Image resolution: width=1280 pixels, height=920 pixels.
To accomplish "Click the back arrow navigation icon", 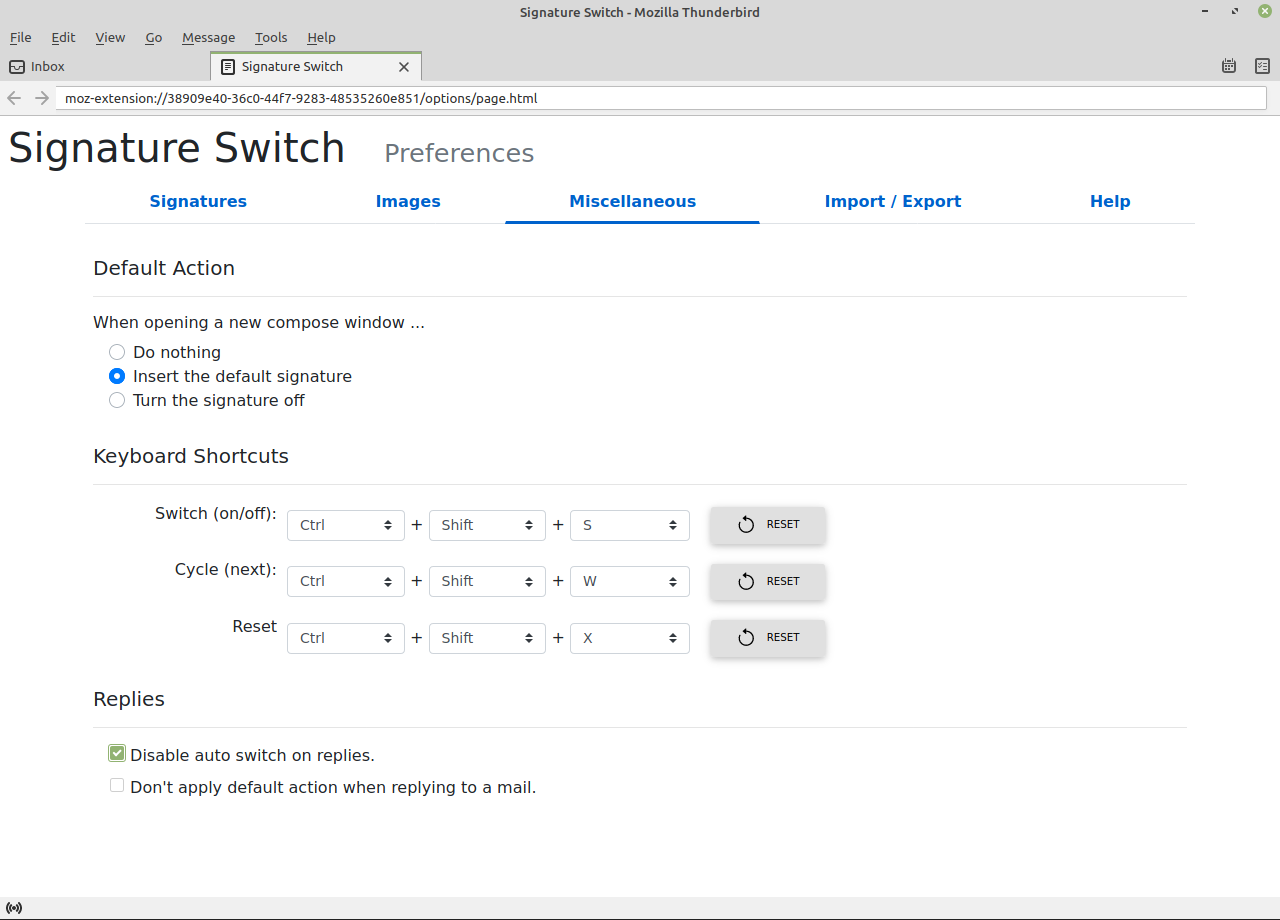I will (x=14, y=98).
